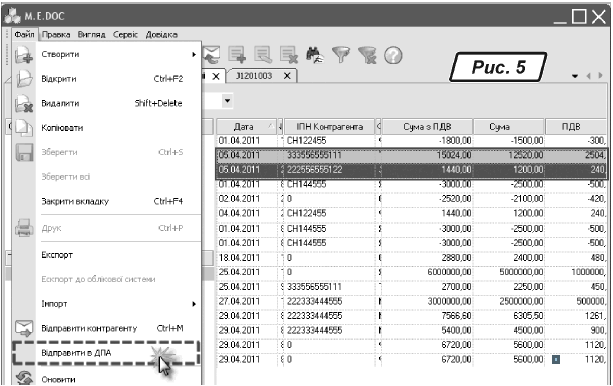Select the cell 6000000,00

coord(427,272)
